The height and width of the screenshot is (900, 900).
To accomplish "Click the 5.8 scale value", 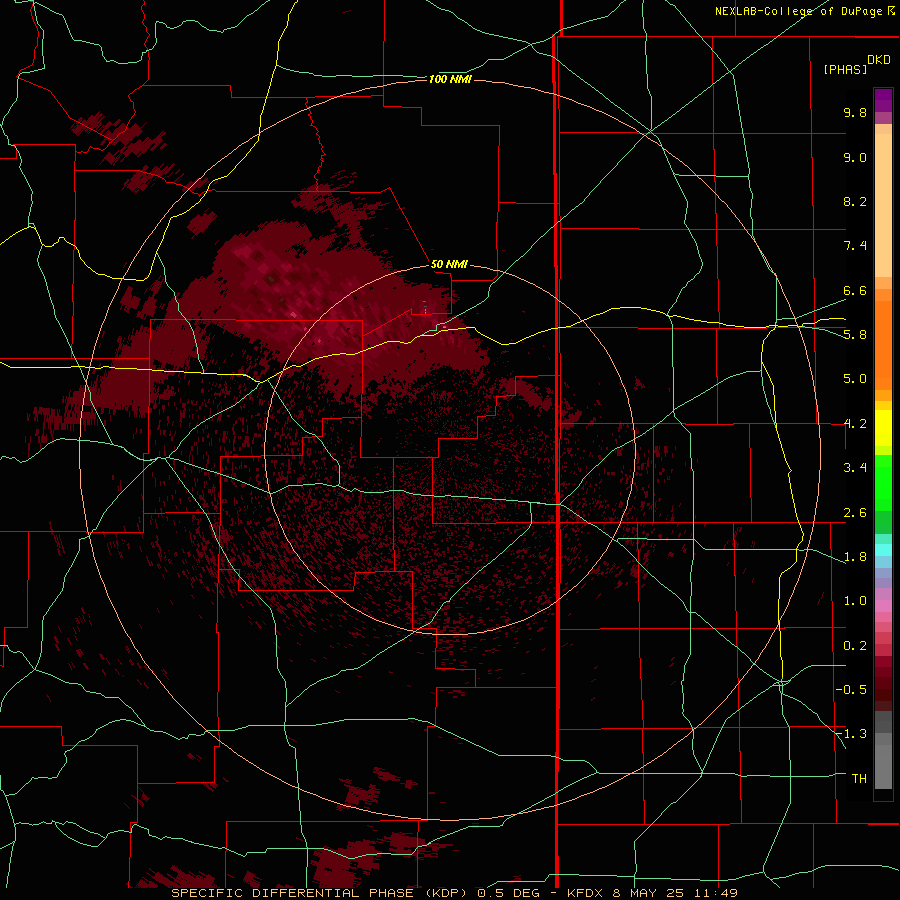I will click(x=855, y=335).
